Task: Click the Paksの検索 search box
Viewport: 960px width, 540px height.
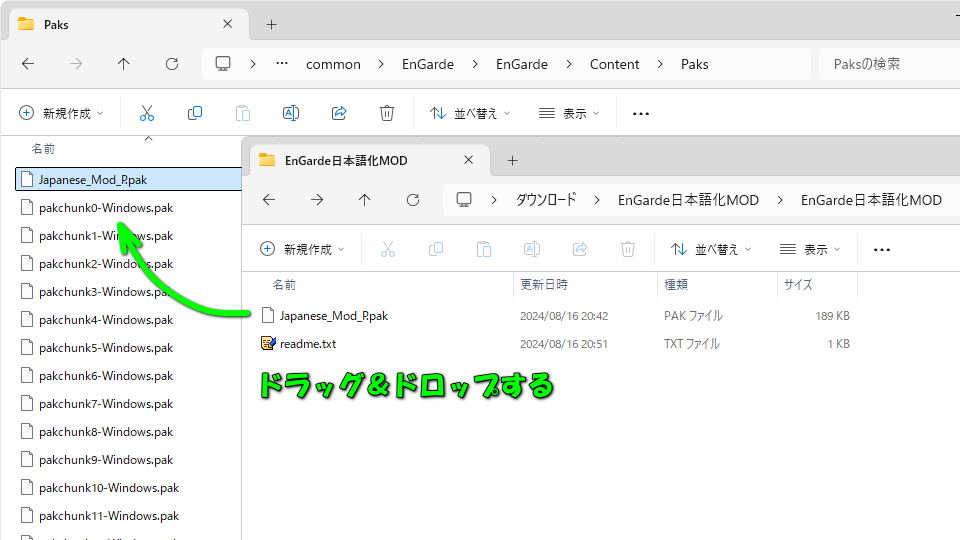Action: pos(885,64)
